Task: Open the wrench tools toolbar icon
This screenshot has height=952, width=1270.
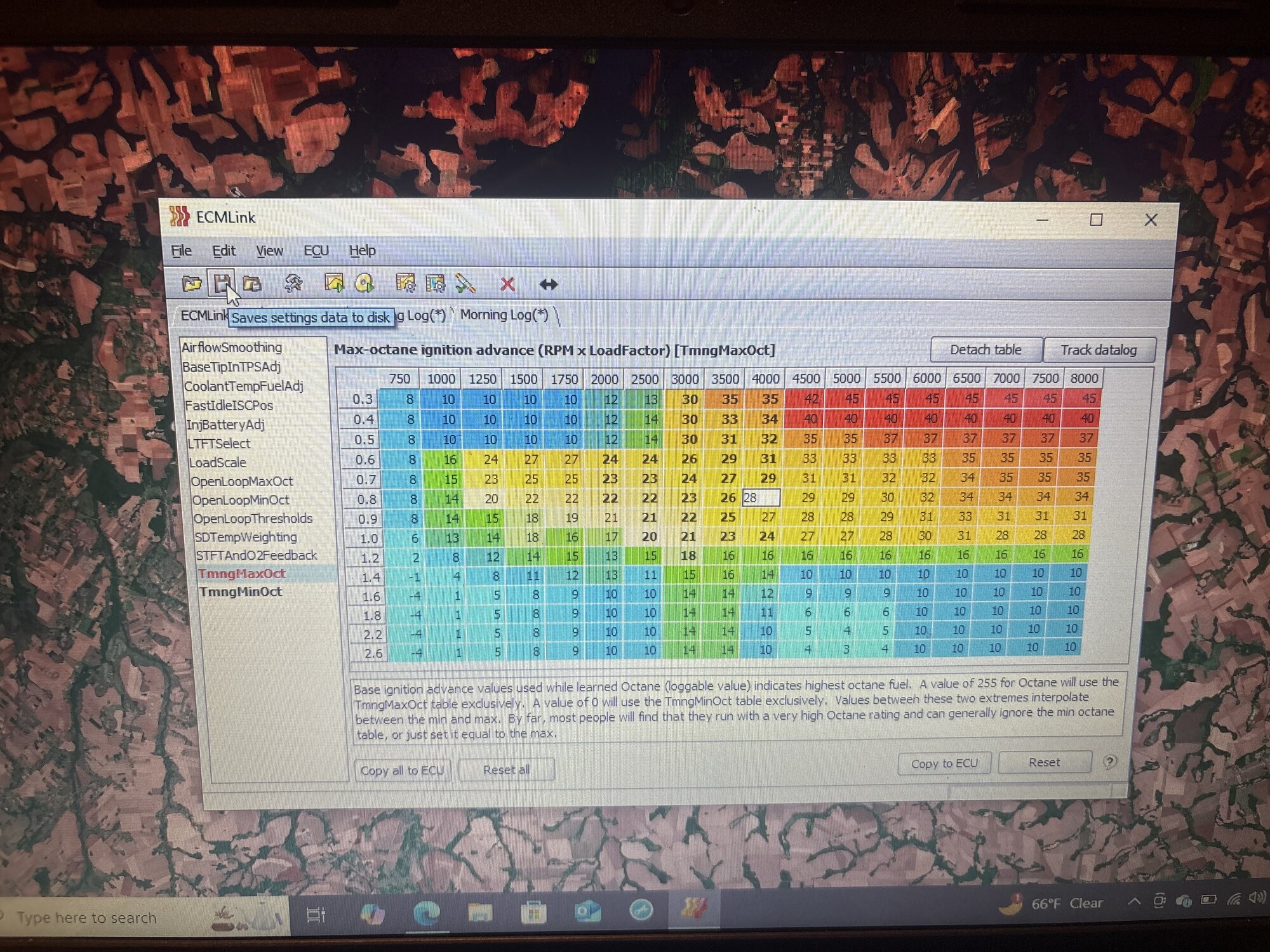Action: [x=293, y=284]
